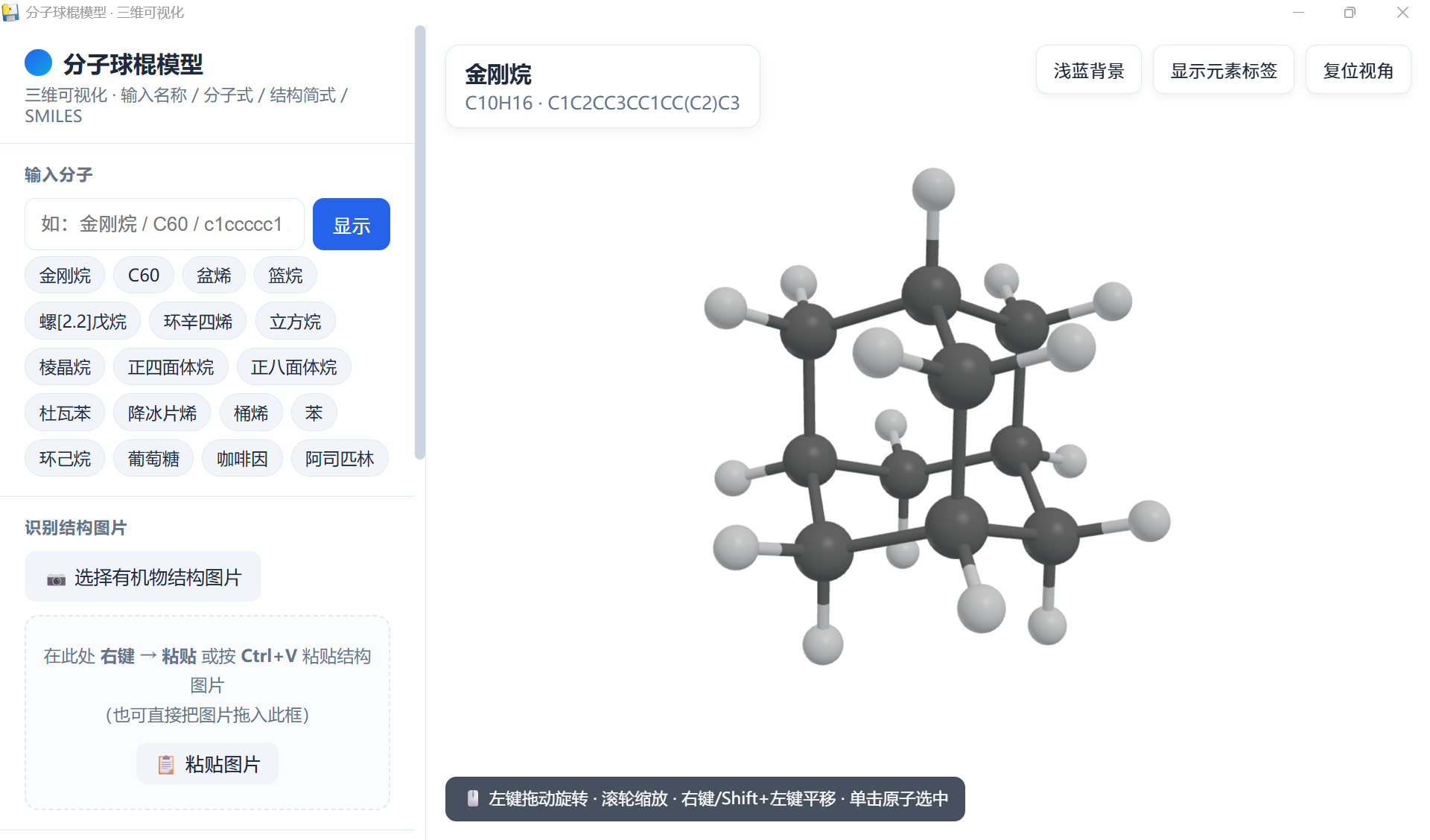Select the 苯 preset chip

click(x=314, y=413)
